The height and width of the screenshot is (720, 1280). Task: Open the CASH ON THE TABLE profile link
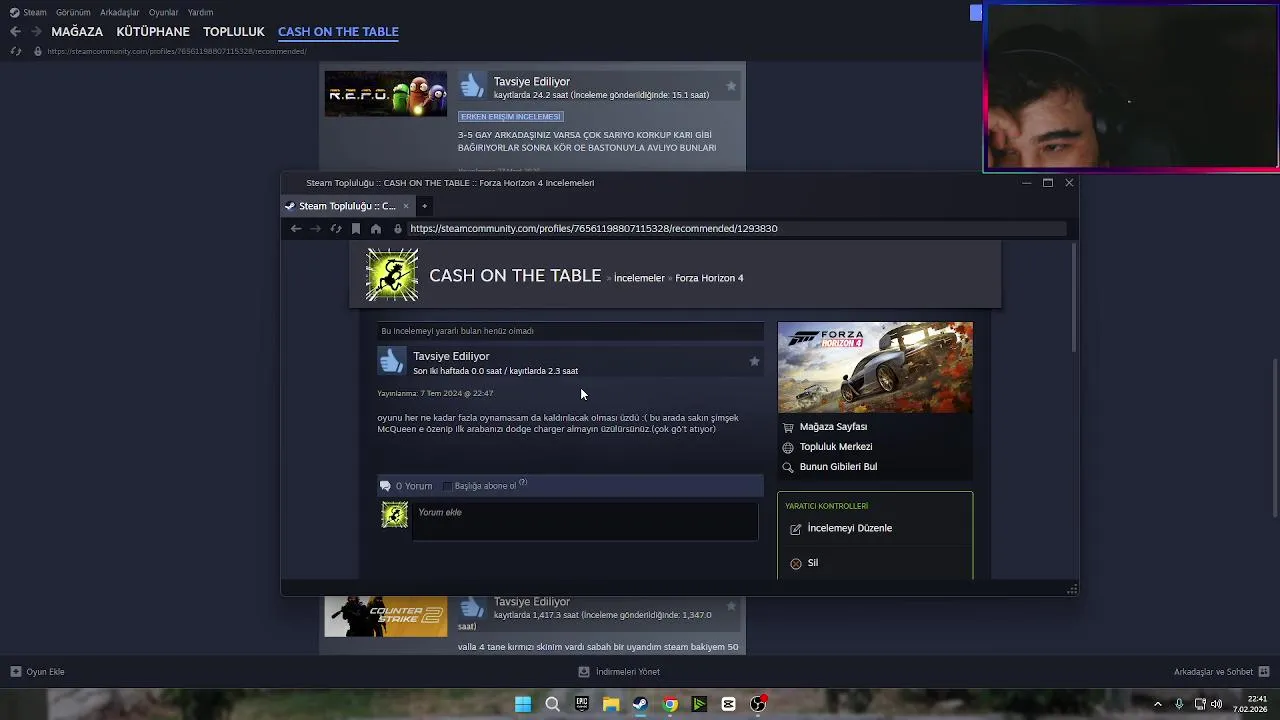point(515,276)
